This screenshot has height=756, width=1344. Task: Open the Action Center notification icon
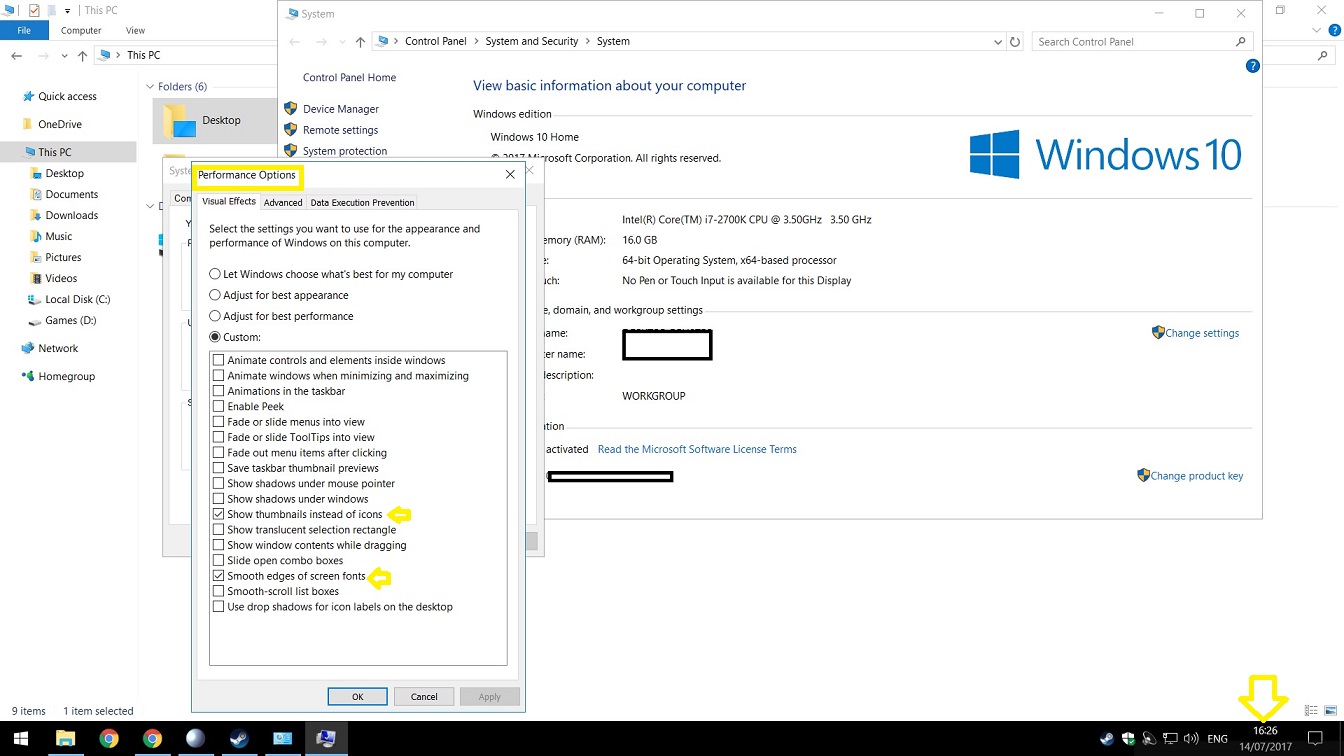tap(1316, 739)
